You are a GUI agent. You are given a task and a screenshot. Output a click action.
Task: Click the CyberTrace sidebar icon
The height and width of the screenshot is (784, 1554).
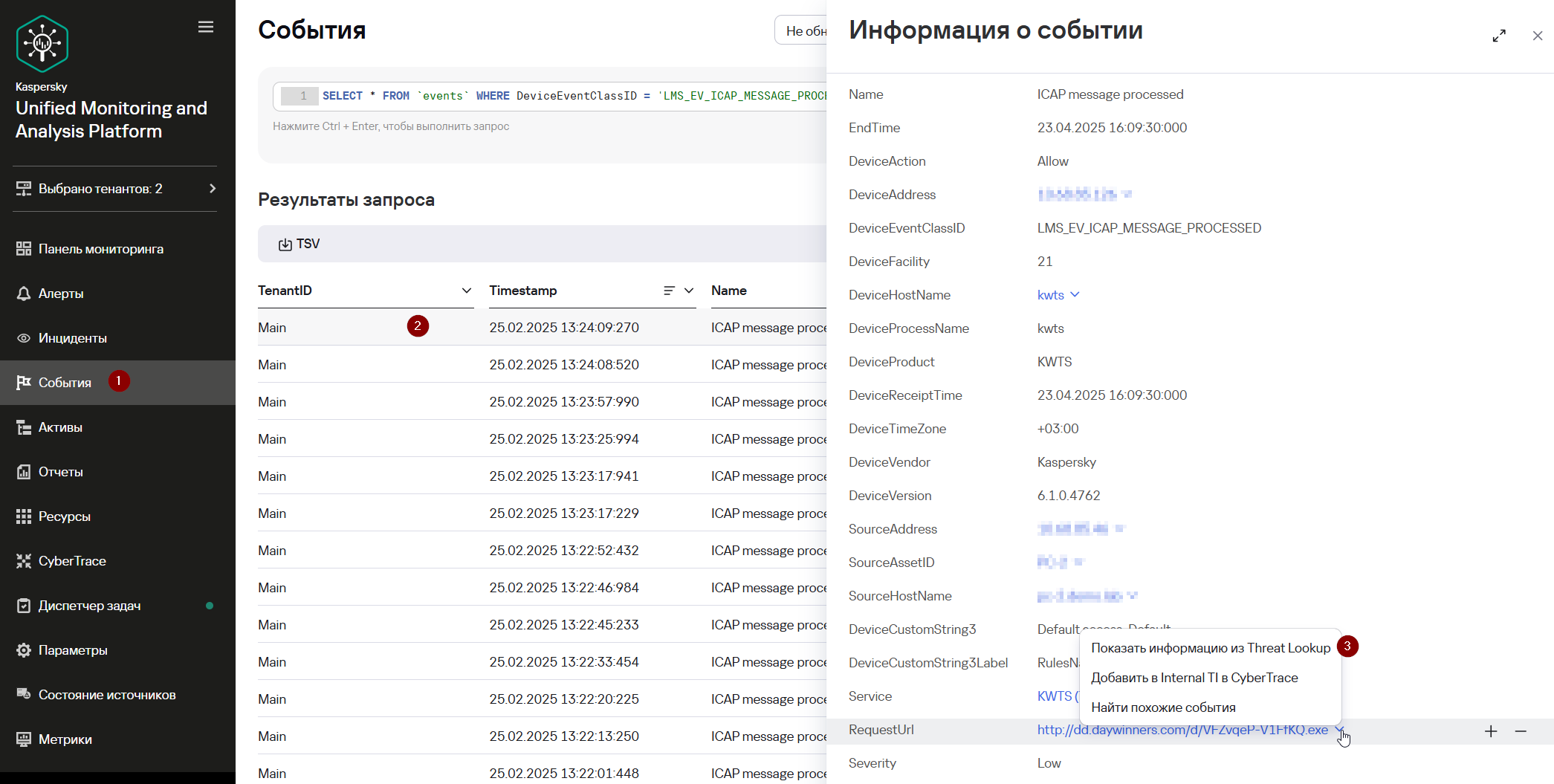(x=24, y=561)
